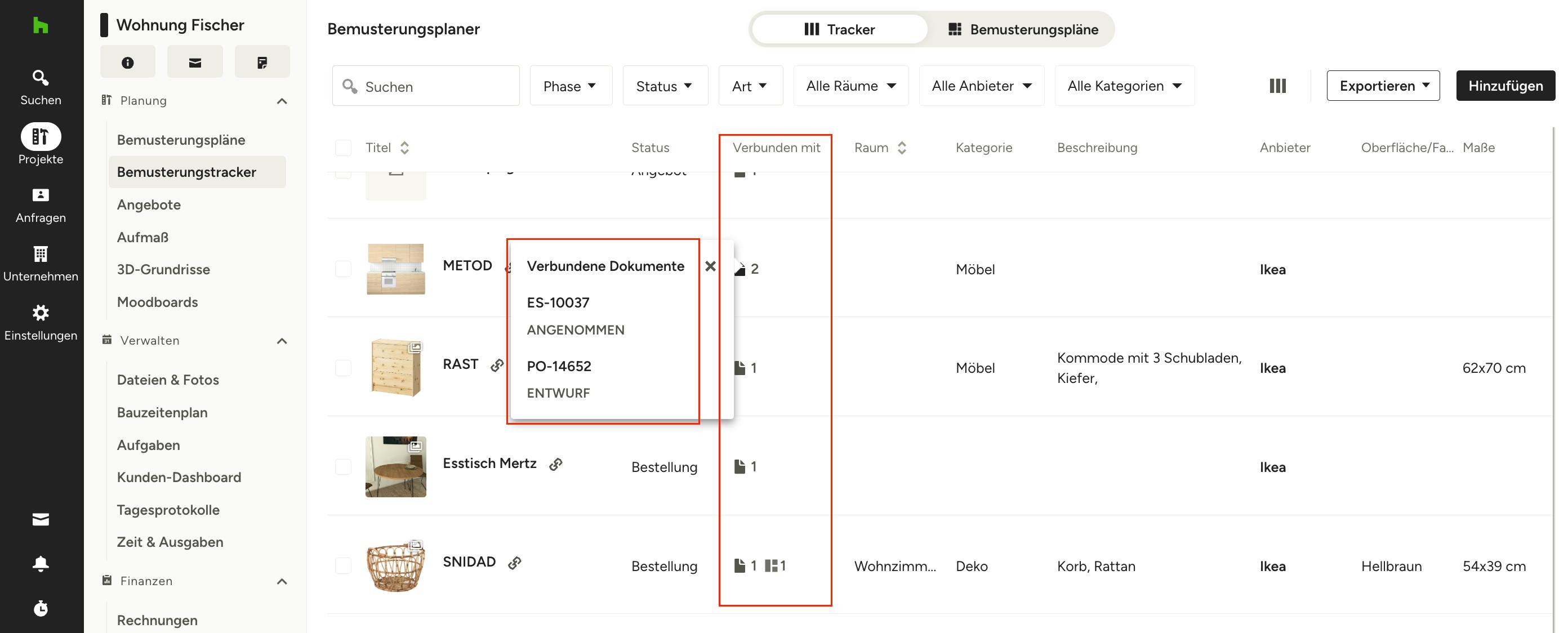Click the Hinzufügen button
The width and height of the screenshot is (1568, 633).
click(x=1505, y=86)
